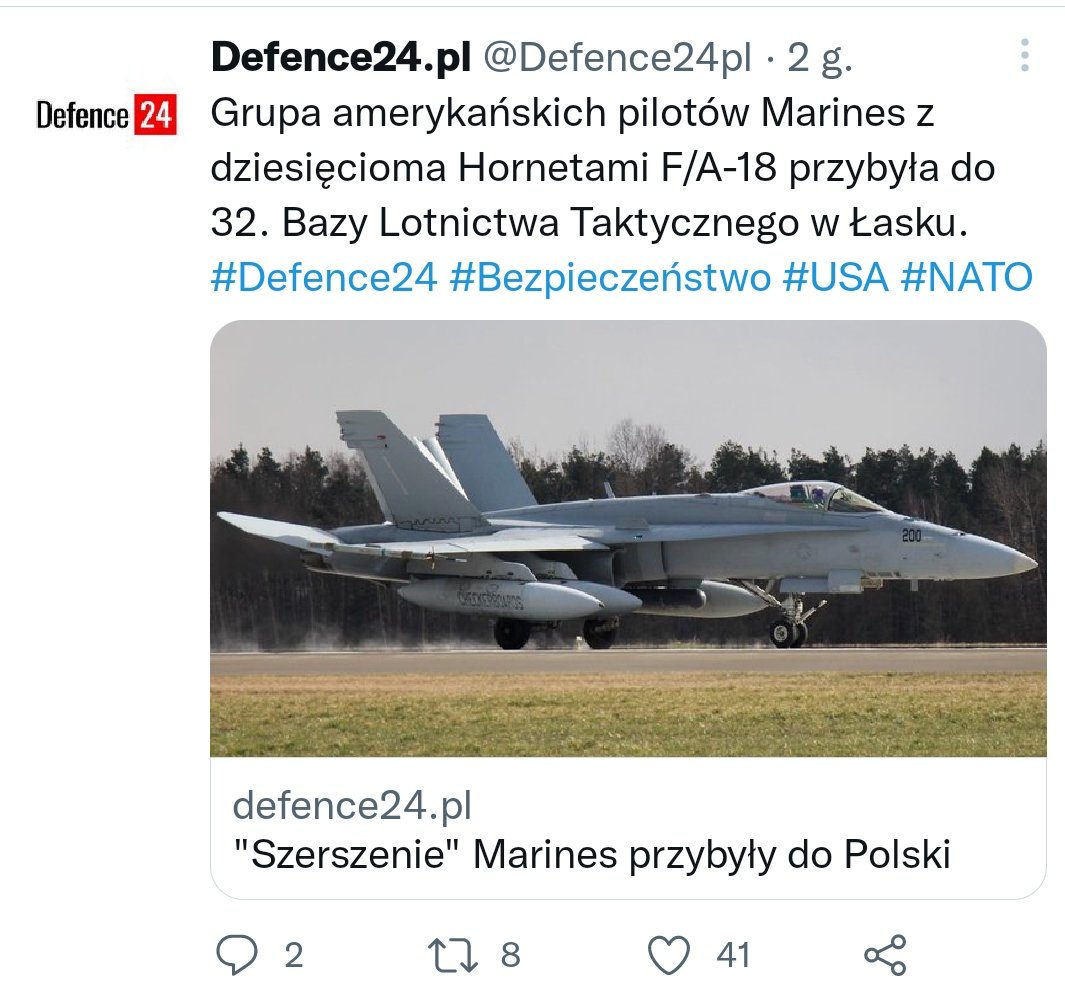
Task: Open the F/A-18 Hornet photo preview
Action: click(x=628, y=538)
